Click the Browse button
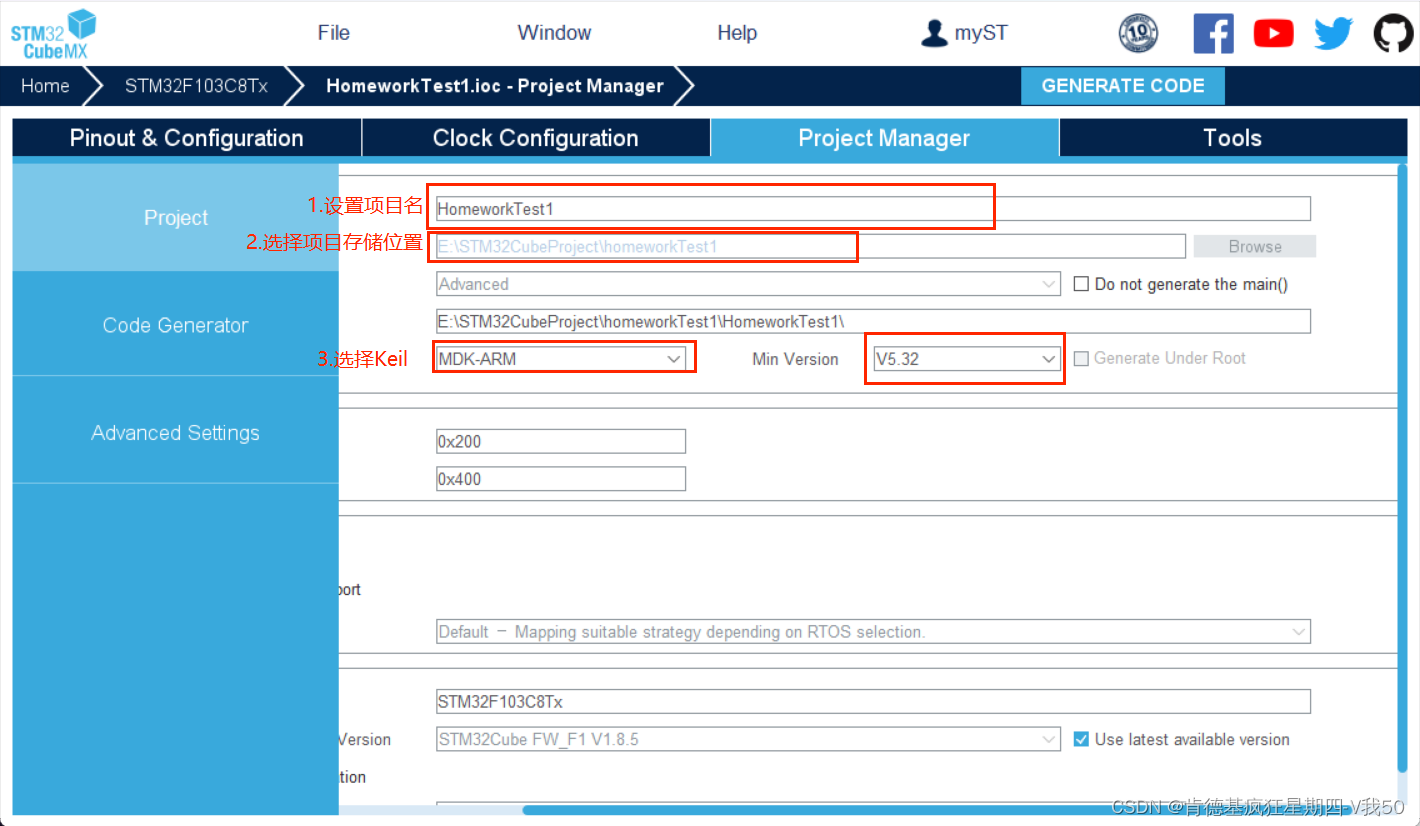Image resolution: width=1420 pixels, height=826 pixels. tap(1255, 246)
